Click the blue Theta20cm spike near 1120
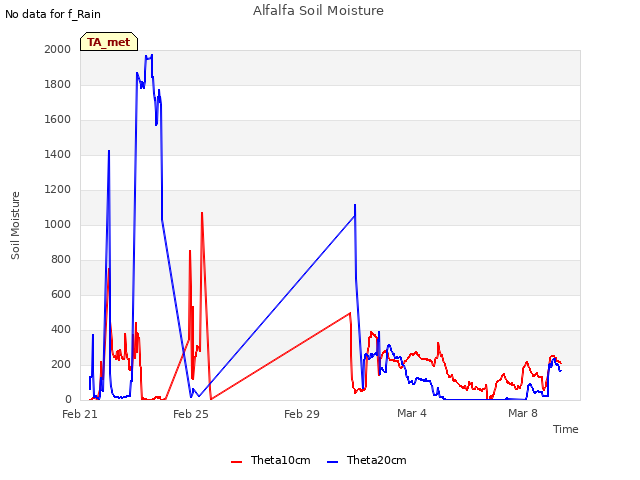The height and width of the screenshot is (480, 640). [355, 205]
